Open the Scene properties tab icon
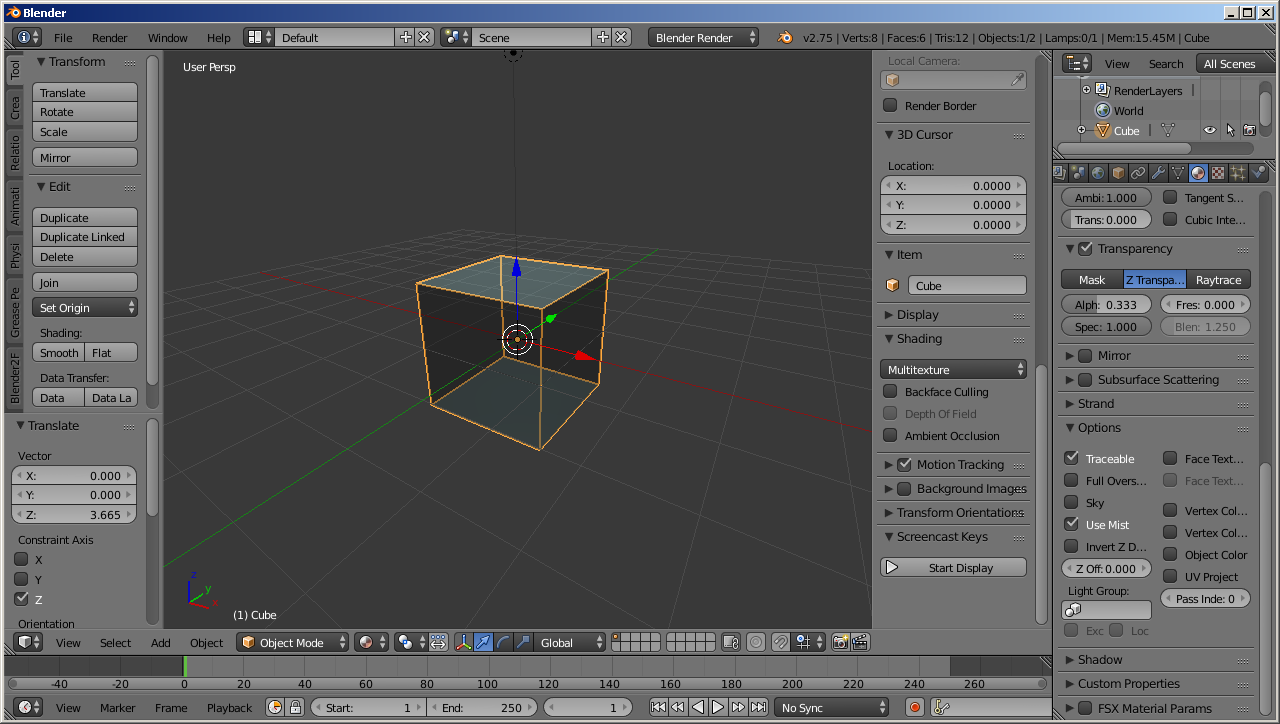 point(1078,173)
